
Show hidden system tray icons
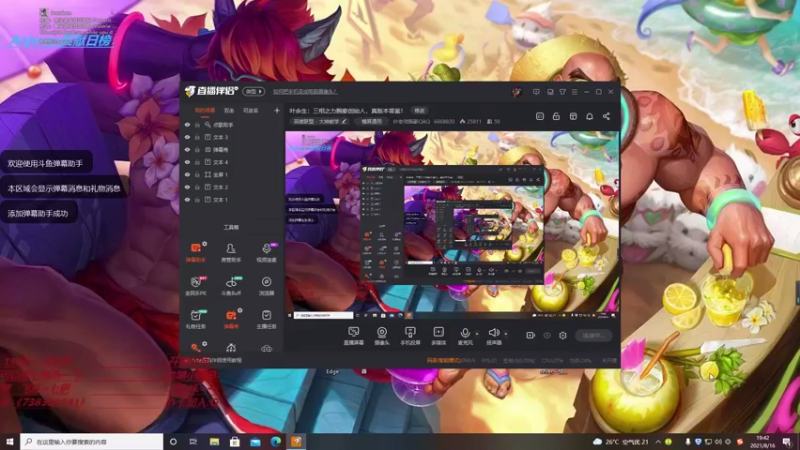[658, 442]
